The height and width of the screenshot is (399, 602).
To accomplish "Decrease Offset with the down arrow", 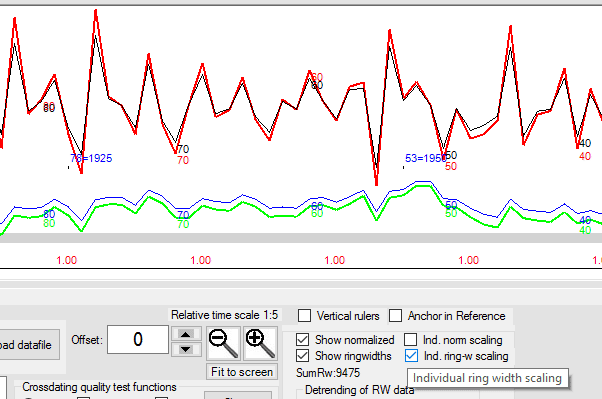I will 186,349.
